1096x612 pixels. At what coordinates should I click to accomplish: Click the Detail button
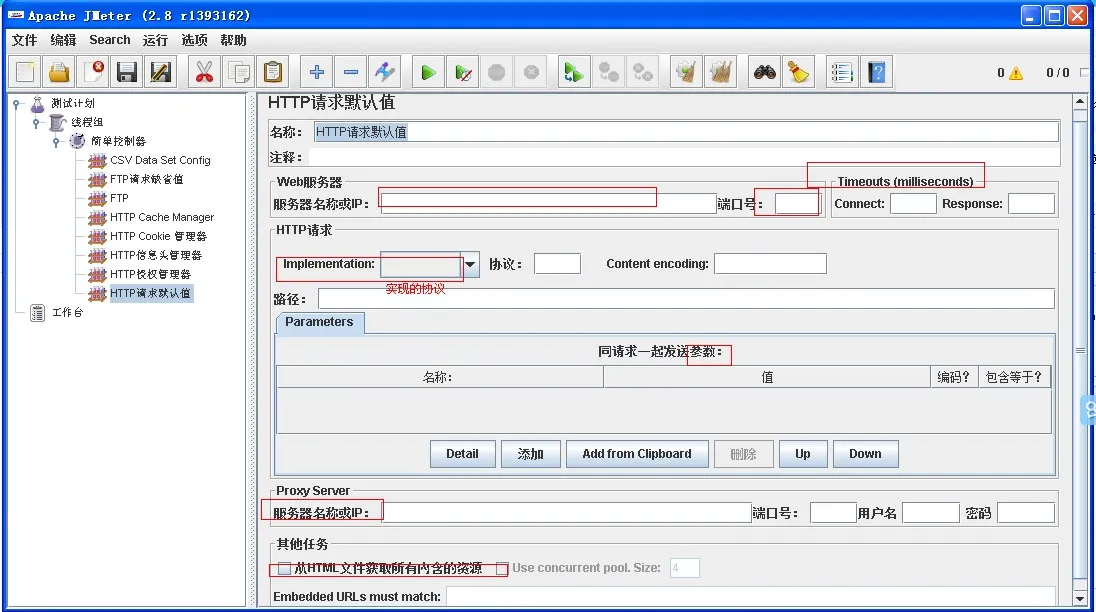pos(463,454)
